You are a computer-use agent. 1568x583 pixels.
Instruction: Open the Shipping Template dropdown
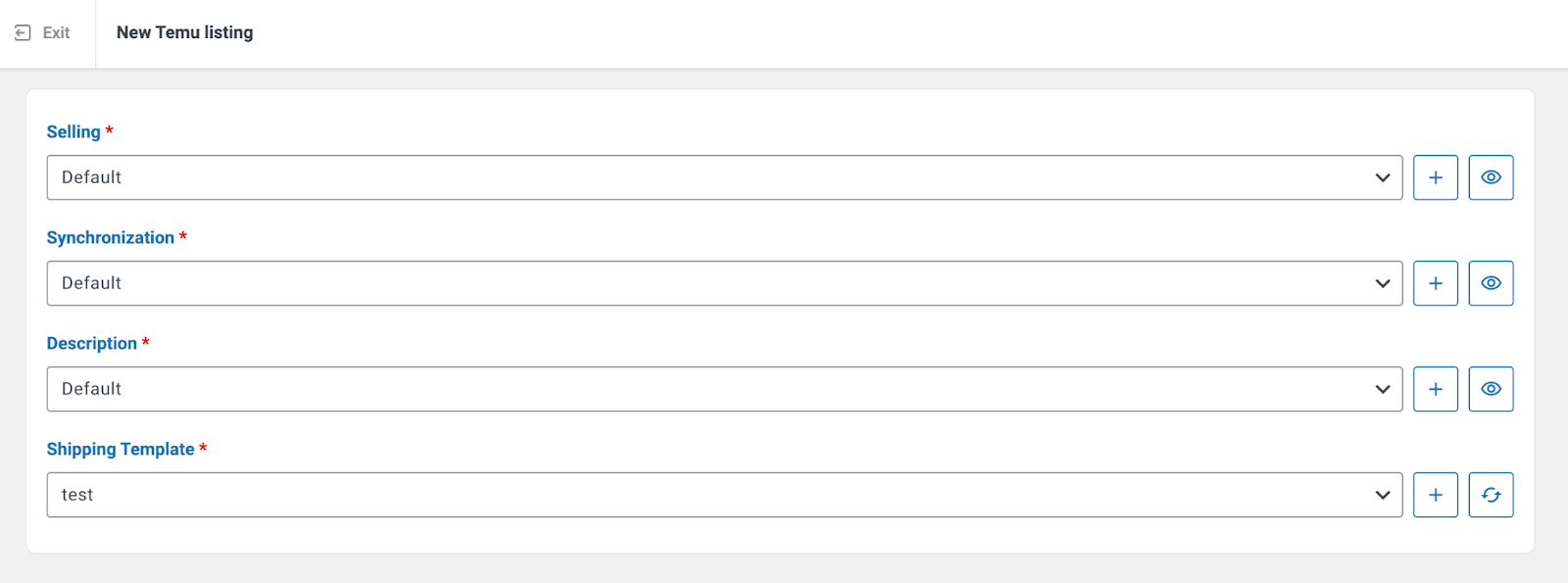(x=723, y=495)
